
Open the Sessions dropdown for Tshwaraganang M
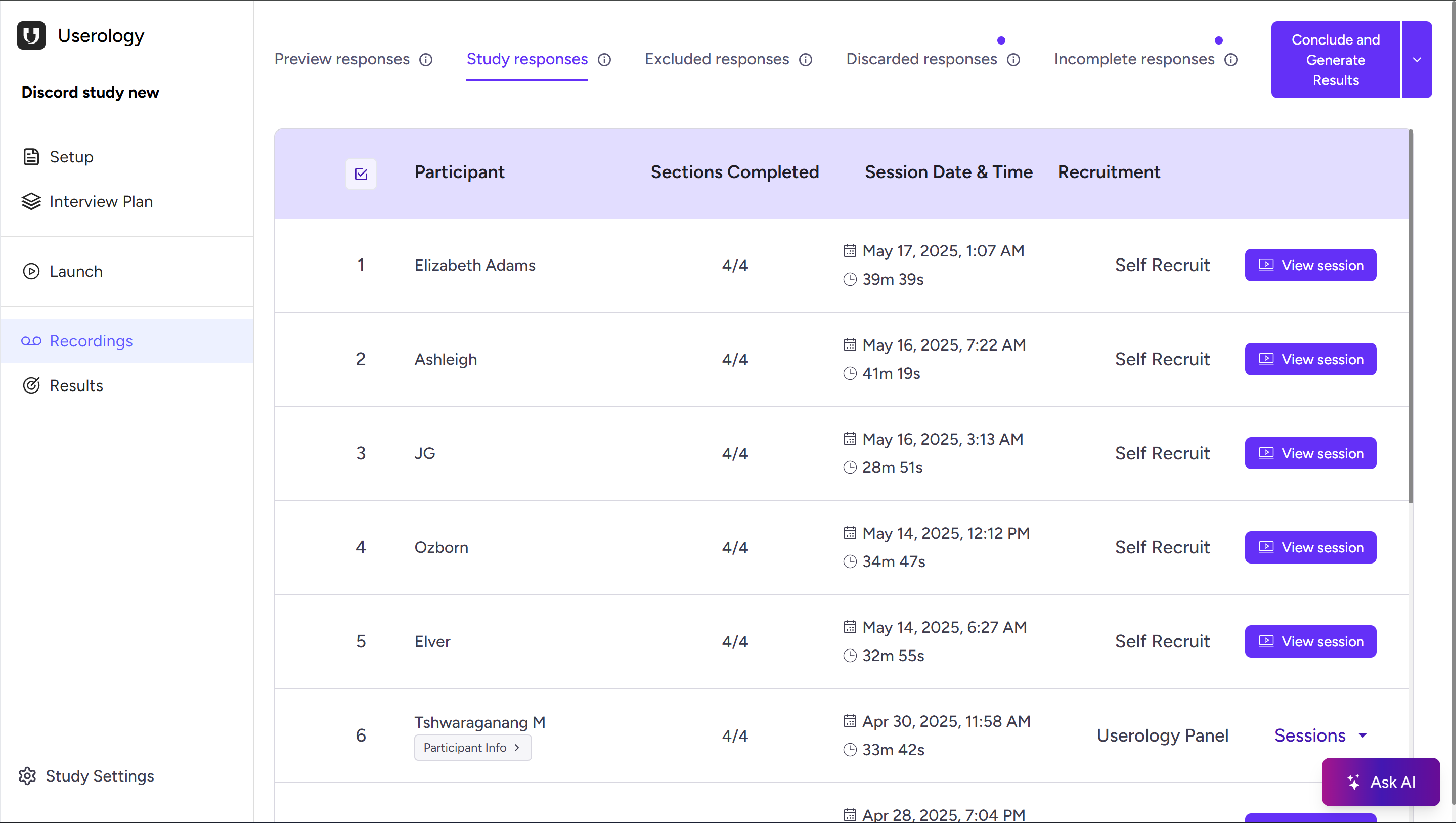point(1321,735)
